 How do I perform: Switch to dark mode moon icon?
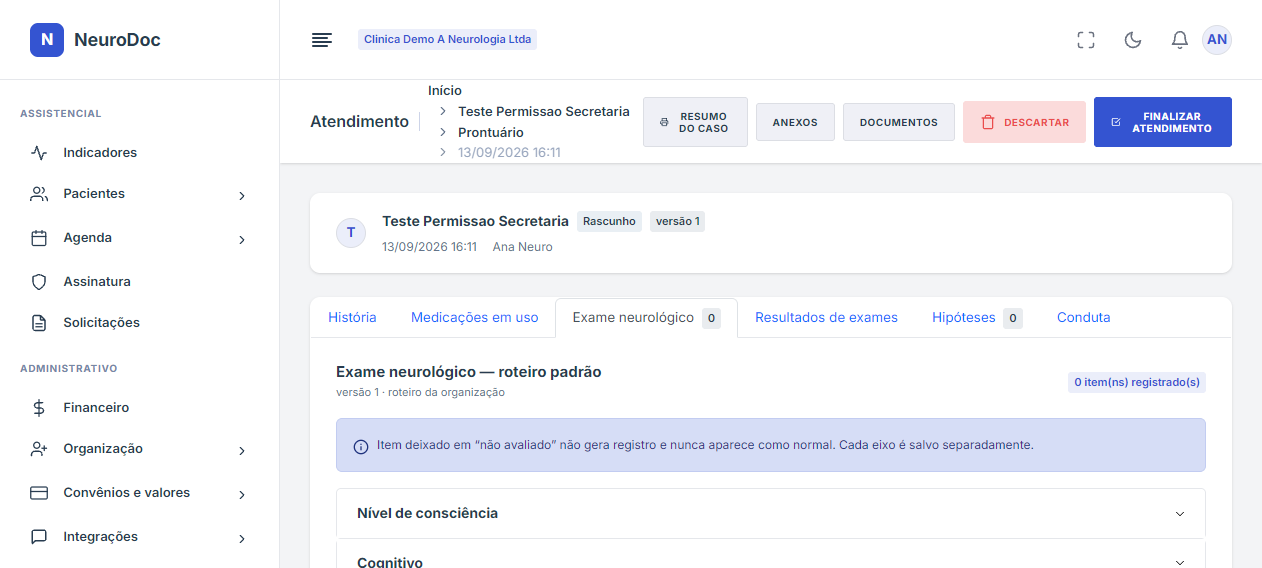1133,40
